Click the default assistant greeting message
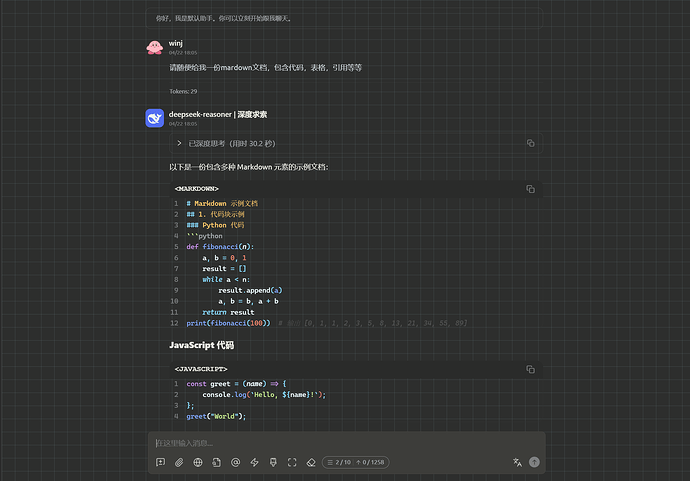This screenshot has width=690, height=481. click(224, 18)
